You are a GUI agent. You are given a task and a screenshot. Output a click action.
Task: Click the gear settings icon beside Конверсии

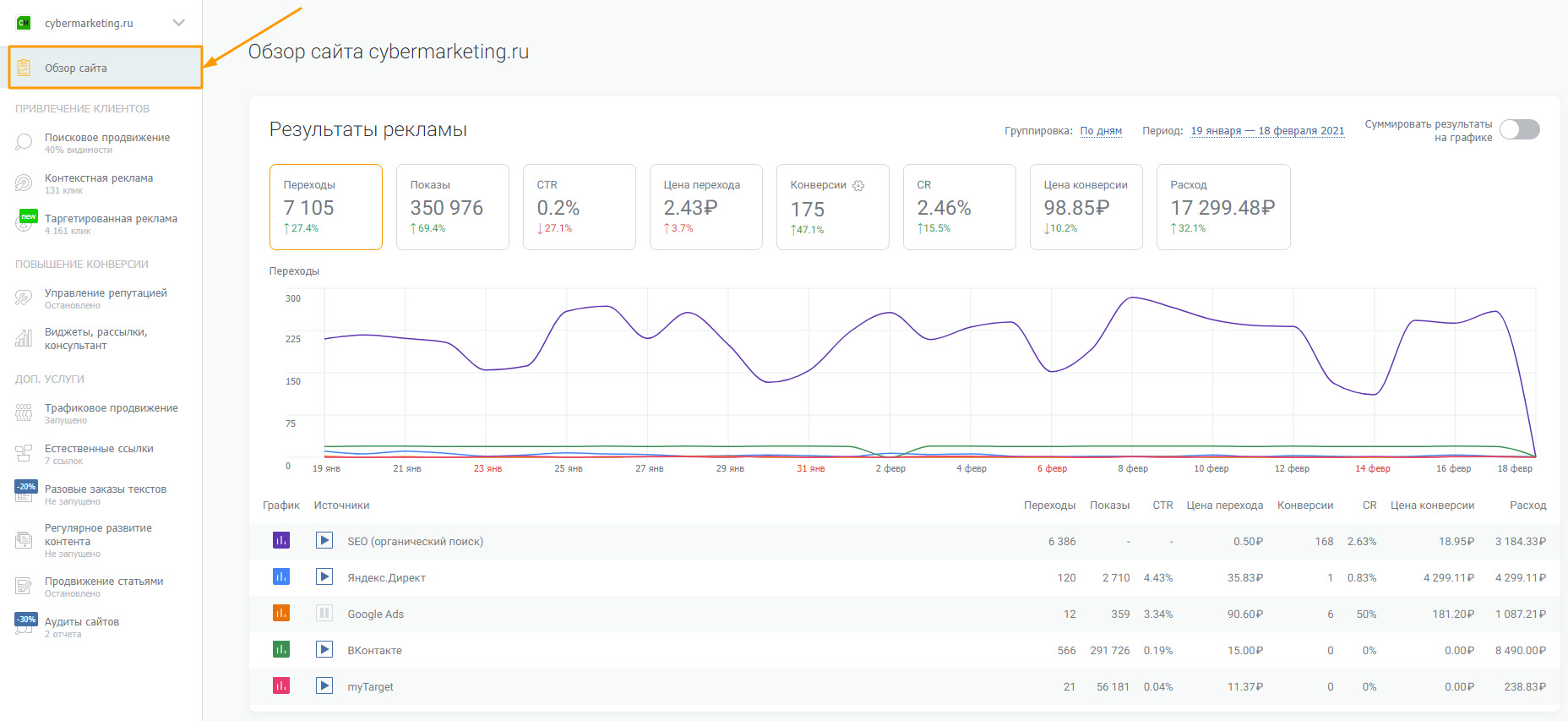(x=858, y=185)
